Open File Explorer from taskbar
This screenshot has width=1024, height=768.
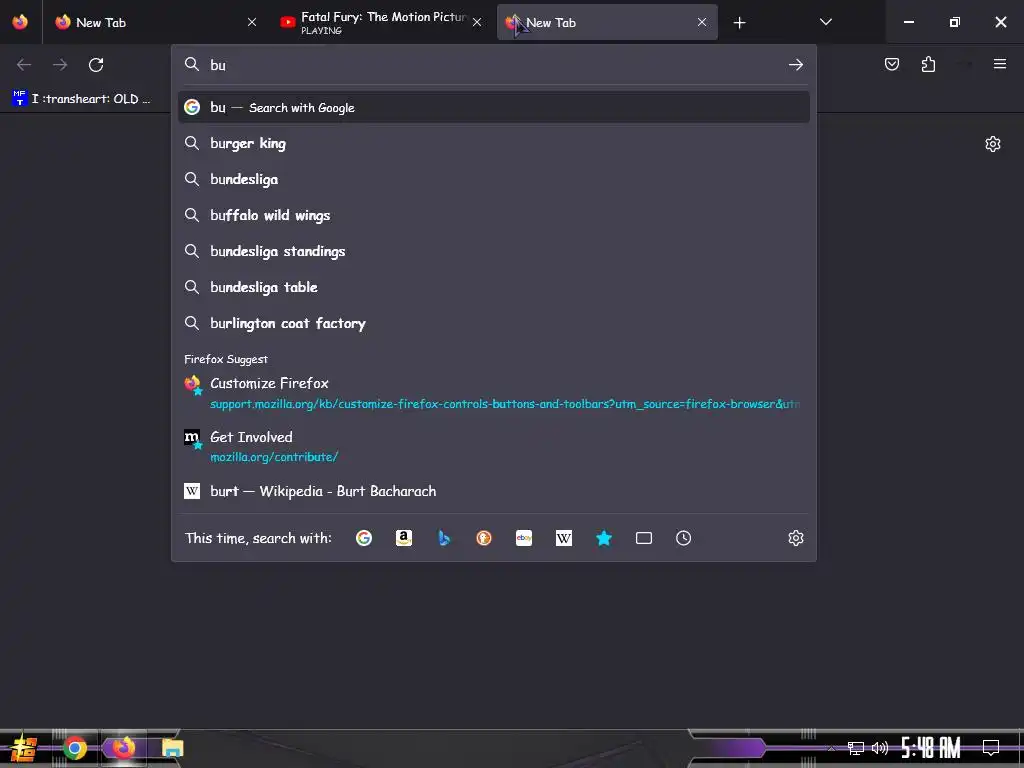[172, 748]
